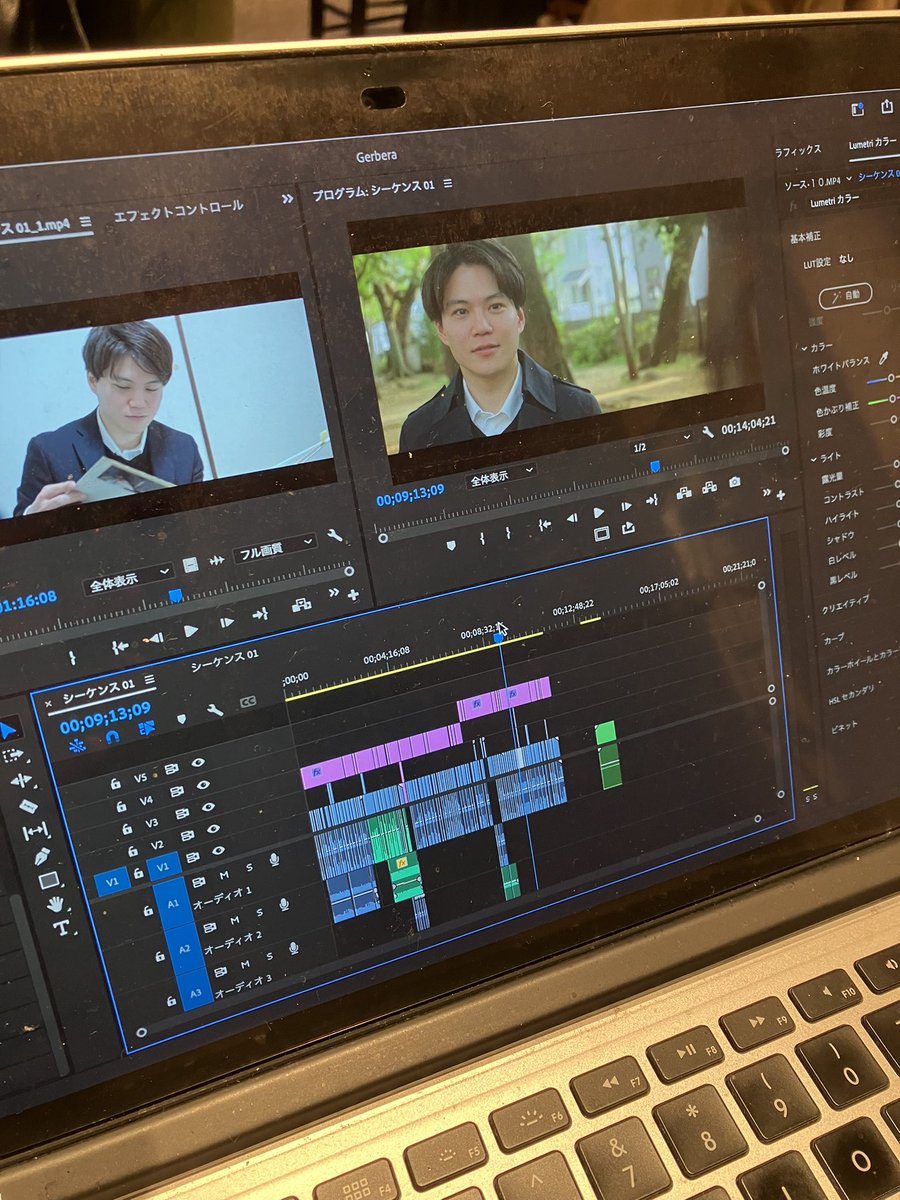Open the timeline シーケンス 01 panel menu
The height and width of the screenshot is (1200, 900).
pyautogui.click(x=149, y=682)
